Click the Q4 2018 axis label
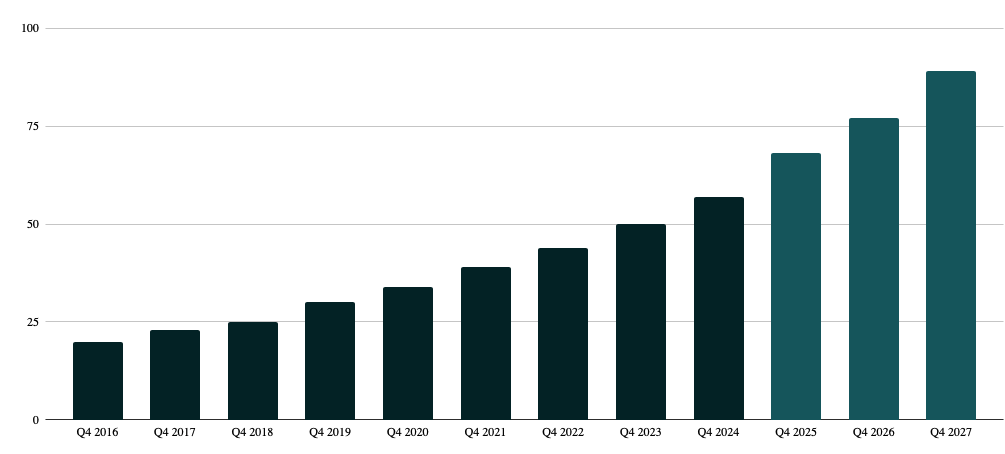1005x454 pixels. point(253,433)
